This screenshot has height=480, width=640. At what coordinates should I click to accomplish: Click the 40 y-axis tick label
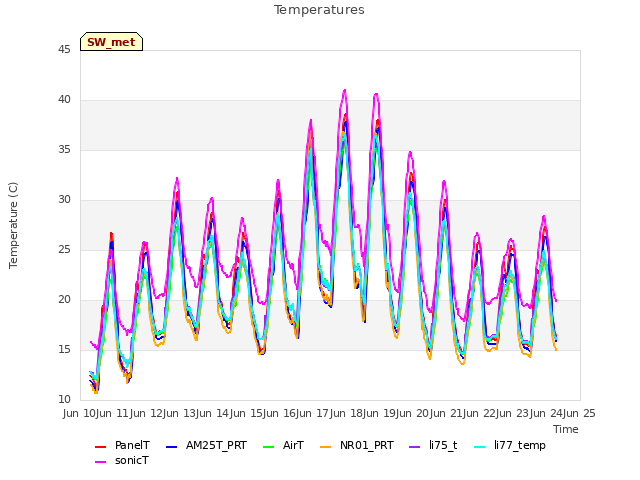(64, 100)
